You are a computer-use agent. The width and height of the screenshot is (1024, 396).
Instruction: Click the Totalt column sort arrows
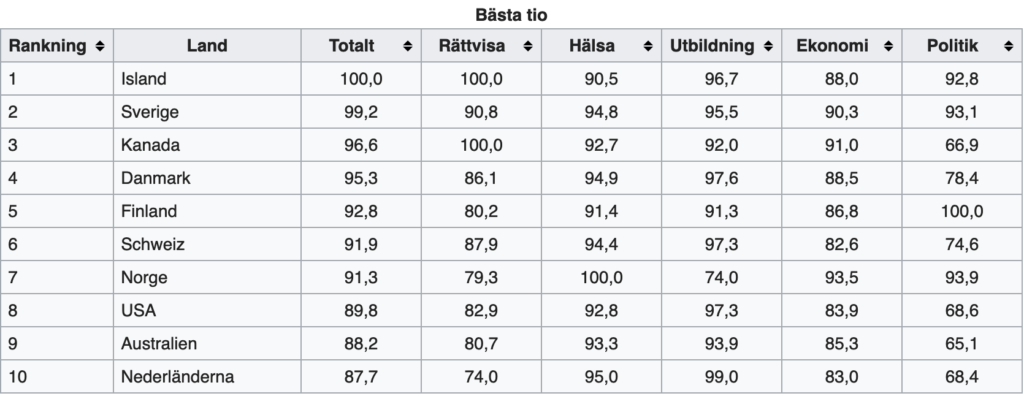pyautogui.click(x=408, y=46)
